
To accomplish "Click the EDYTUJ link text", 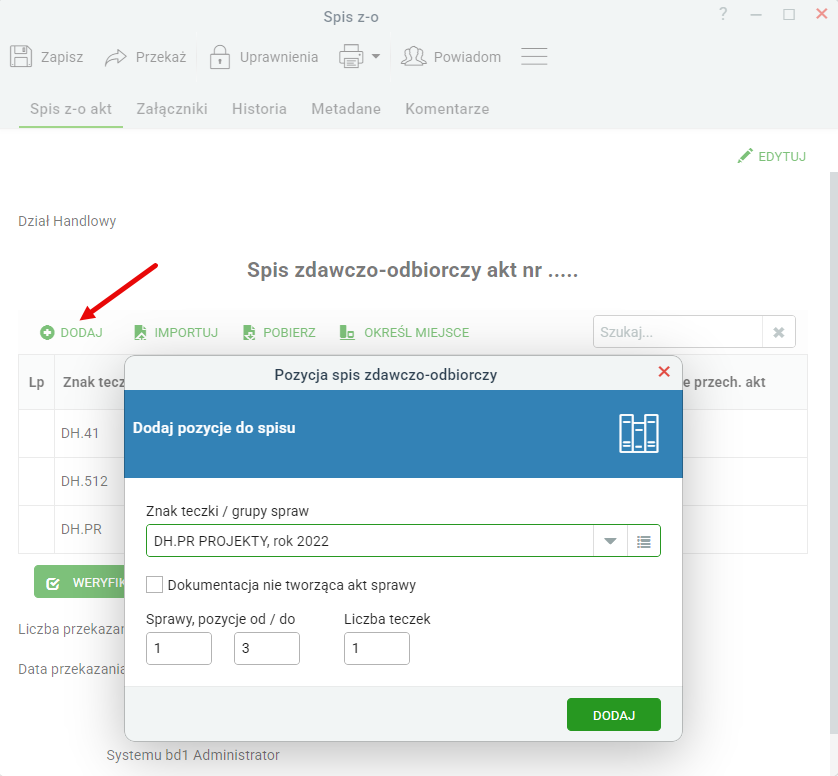I will point(782,157).
